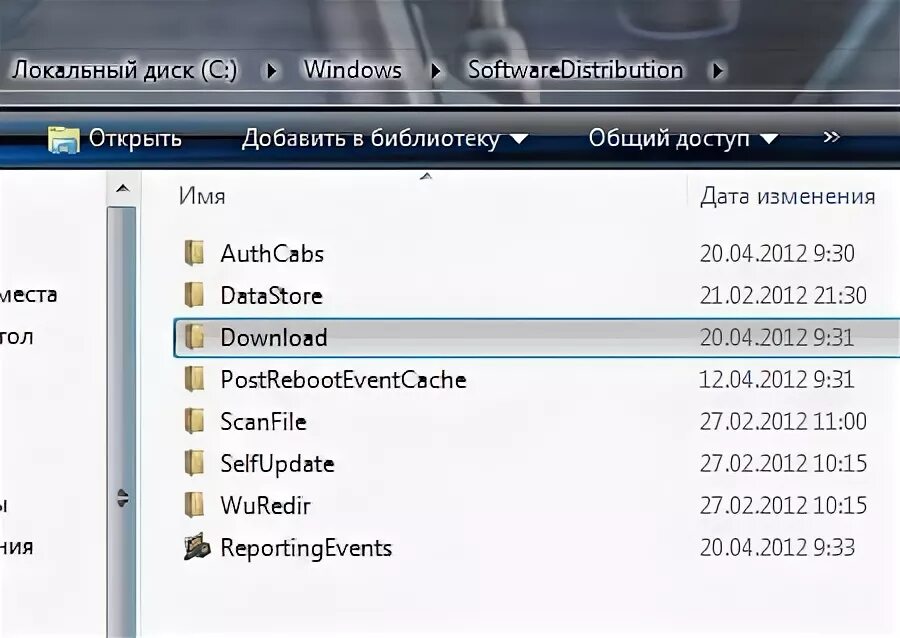Image resolution: width=900 pixels, height=638 pixels.
Task: Navigate to Локальный диск (C:) breadcrumb
Action: (x=125, y=70)
